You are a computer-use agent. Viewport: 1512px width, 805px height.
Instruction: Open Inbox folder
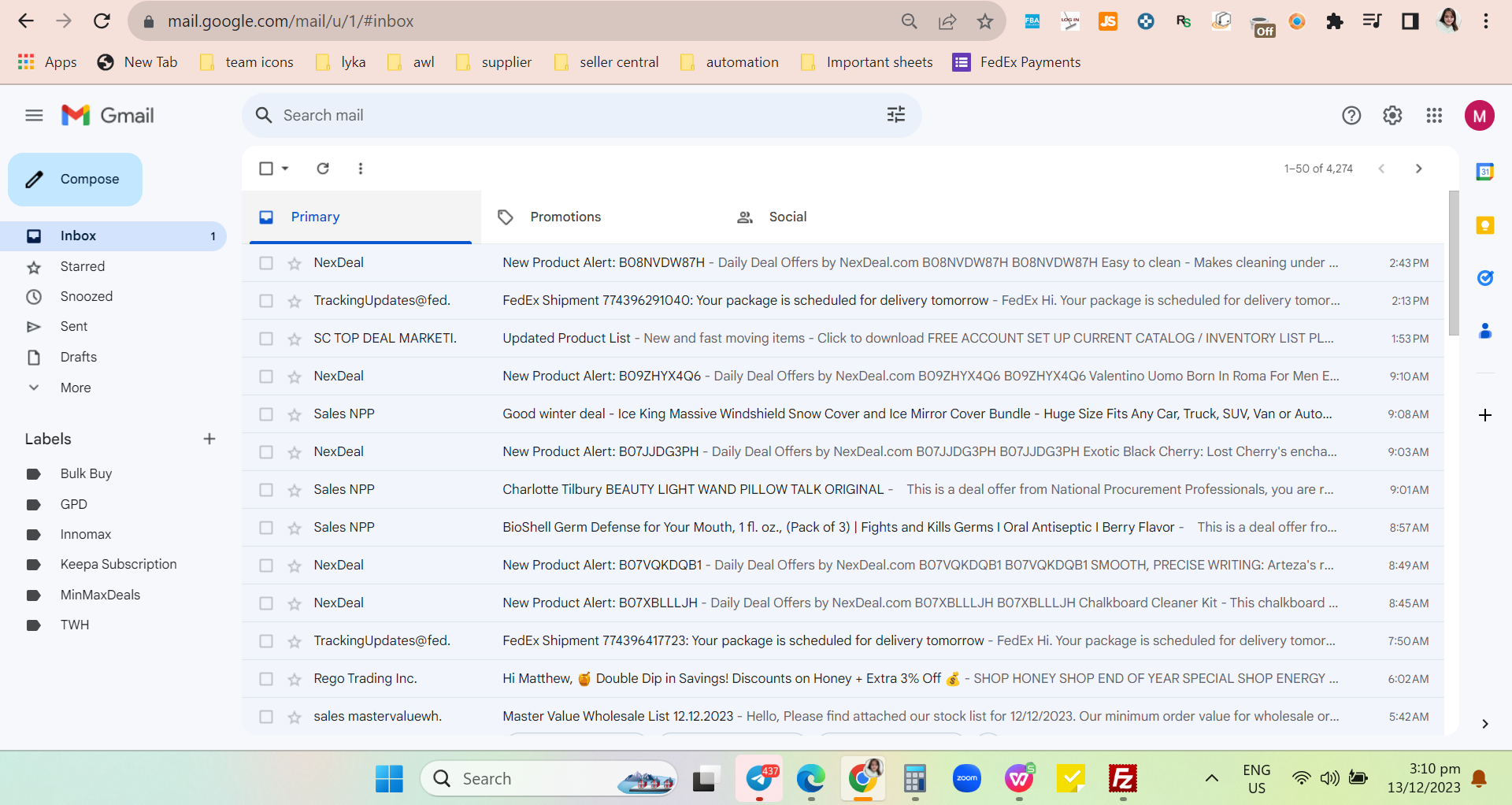[x=113, y=236]
